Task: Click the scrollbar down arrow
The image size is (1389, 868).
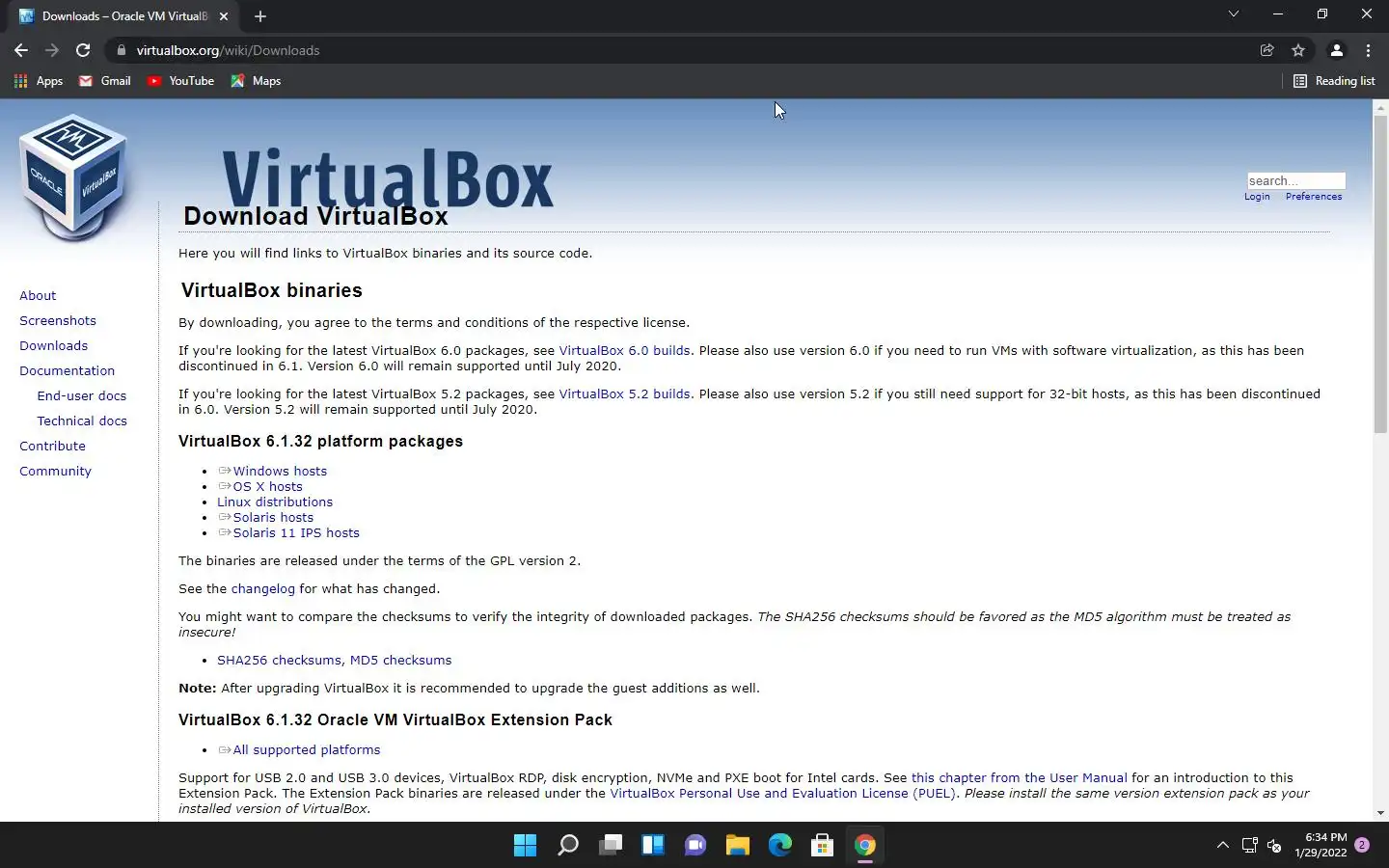Action: pos(1380,813)
